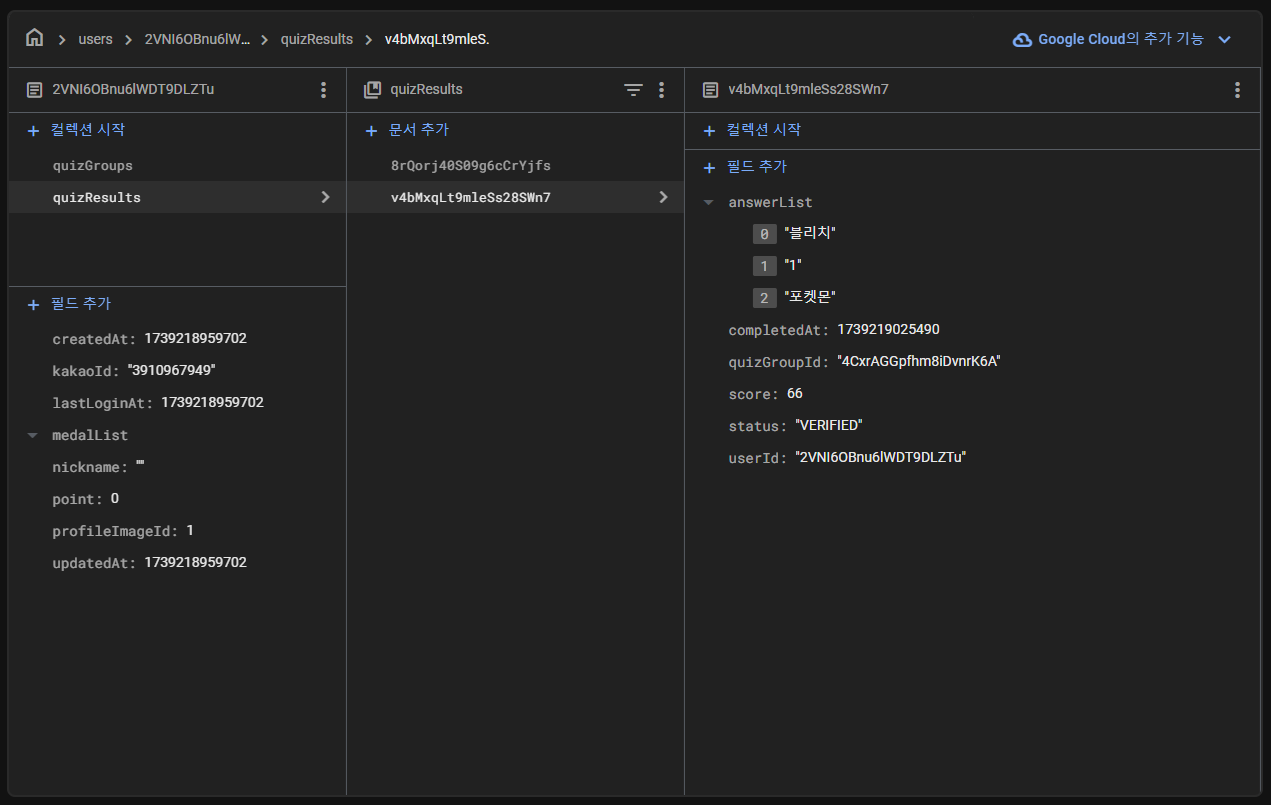Click the profileImageId field value 1

tap(190, 530)
